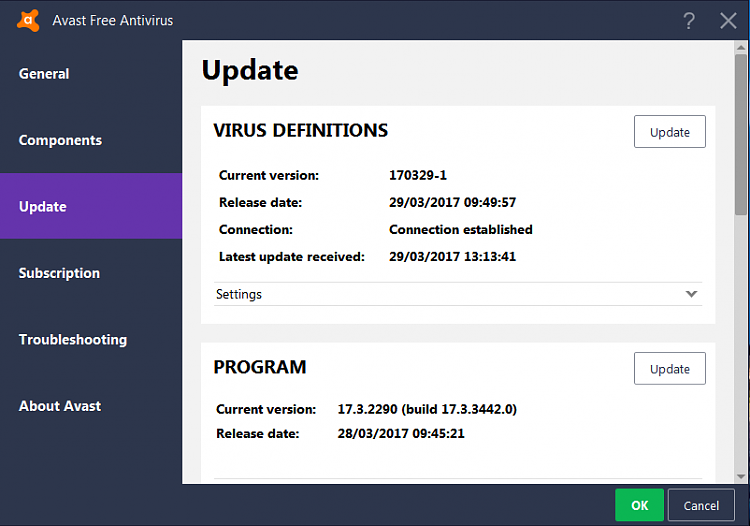Click the Program Update button
Viewport: 750px width, 526px height.
click(670, 369)
